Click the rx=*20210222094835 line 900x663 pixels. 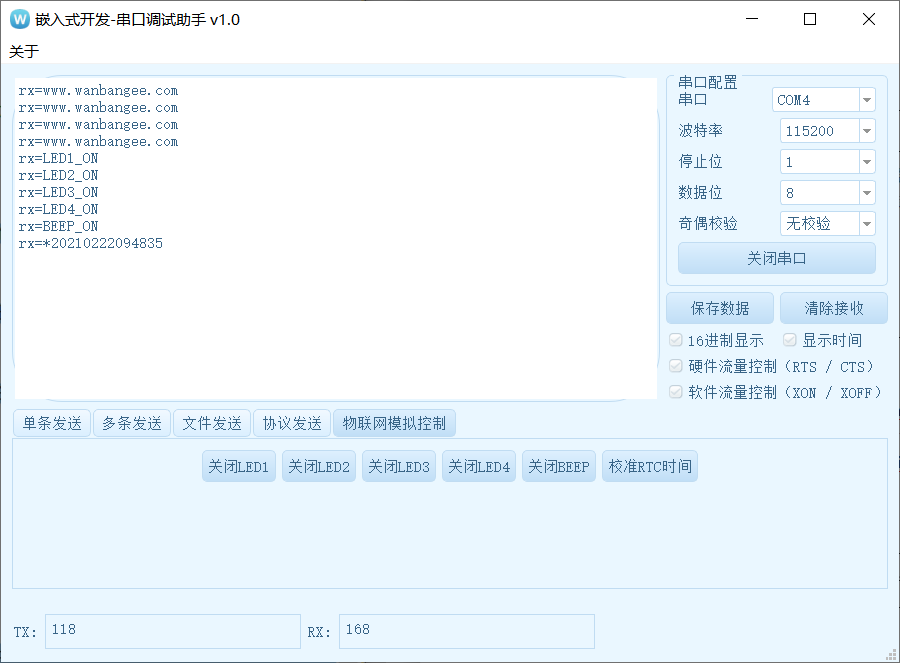[x=91, y=243]
